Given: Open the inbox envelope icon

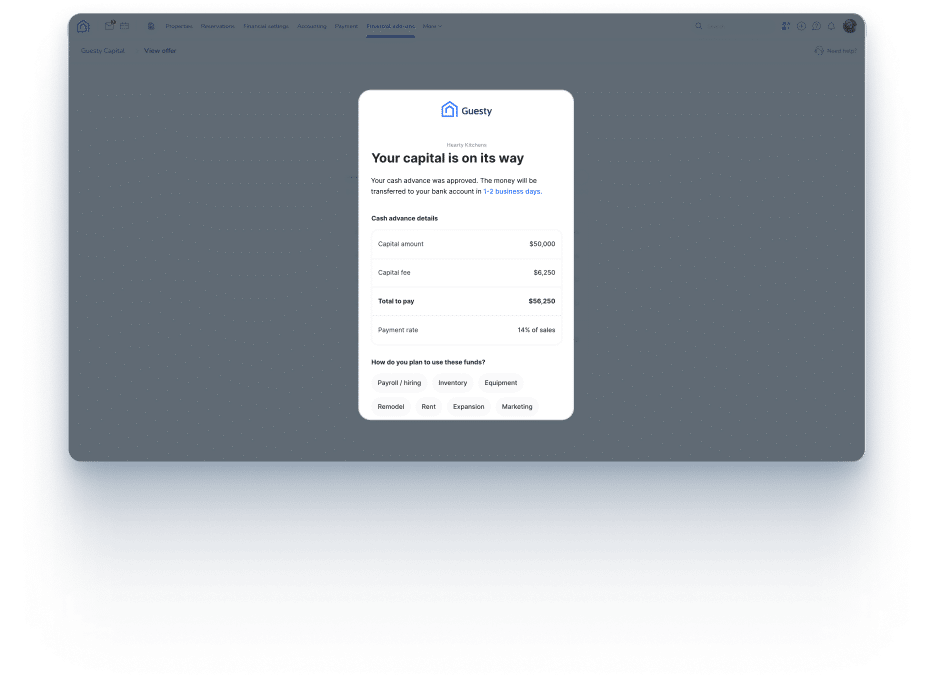Looking at the screenshot, I should (110, 26).
